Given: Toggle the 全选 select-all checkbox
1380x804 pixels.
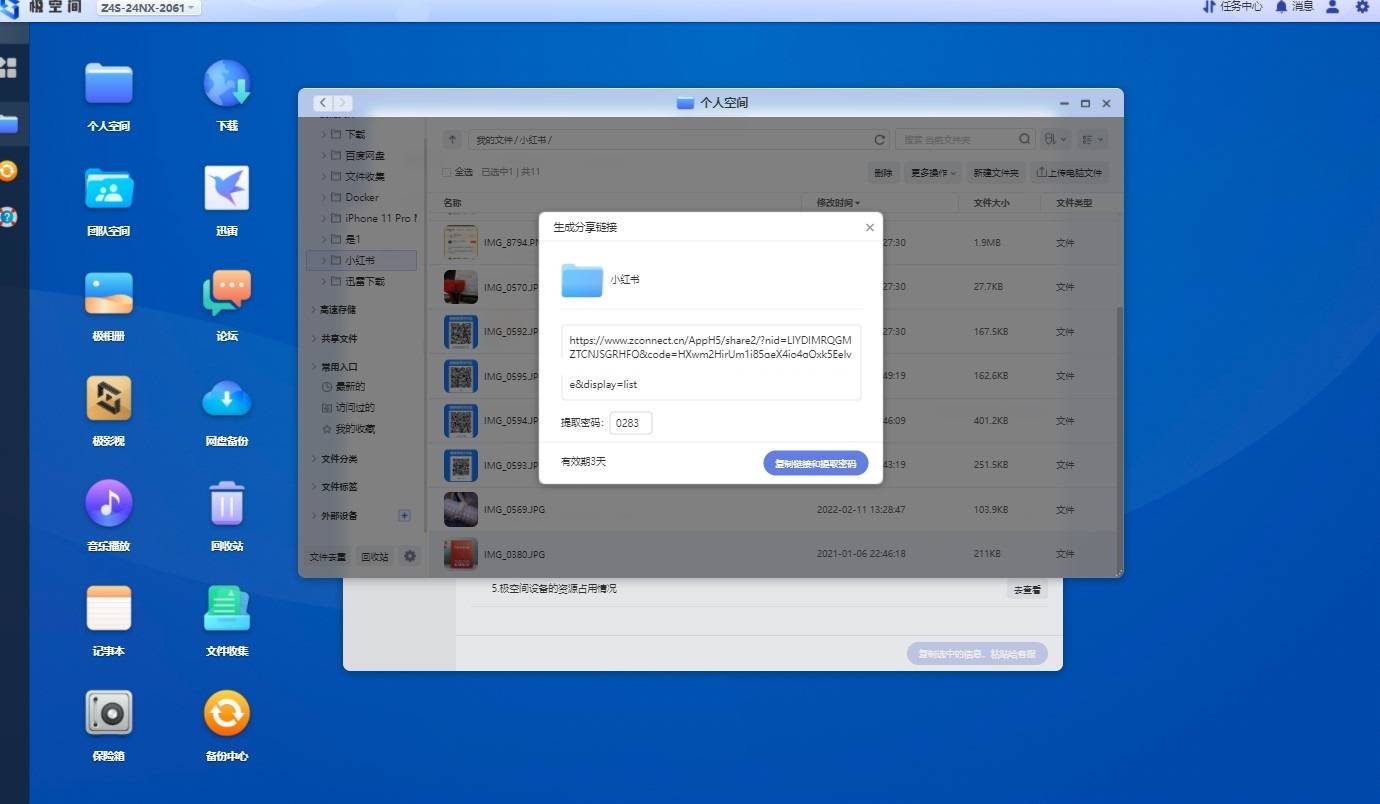Looking at the screenshot, I should point(447,172).
